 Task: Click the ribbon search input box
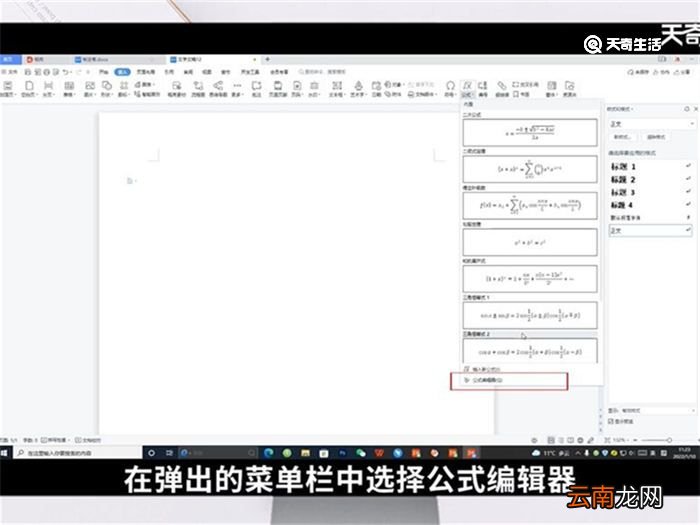322,72
